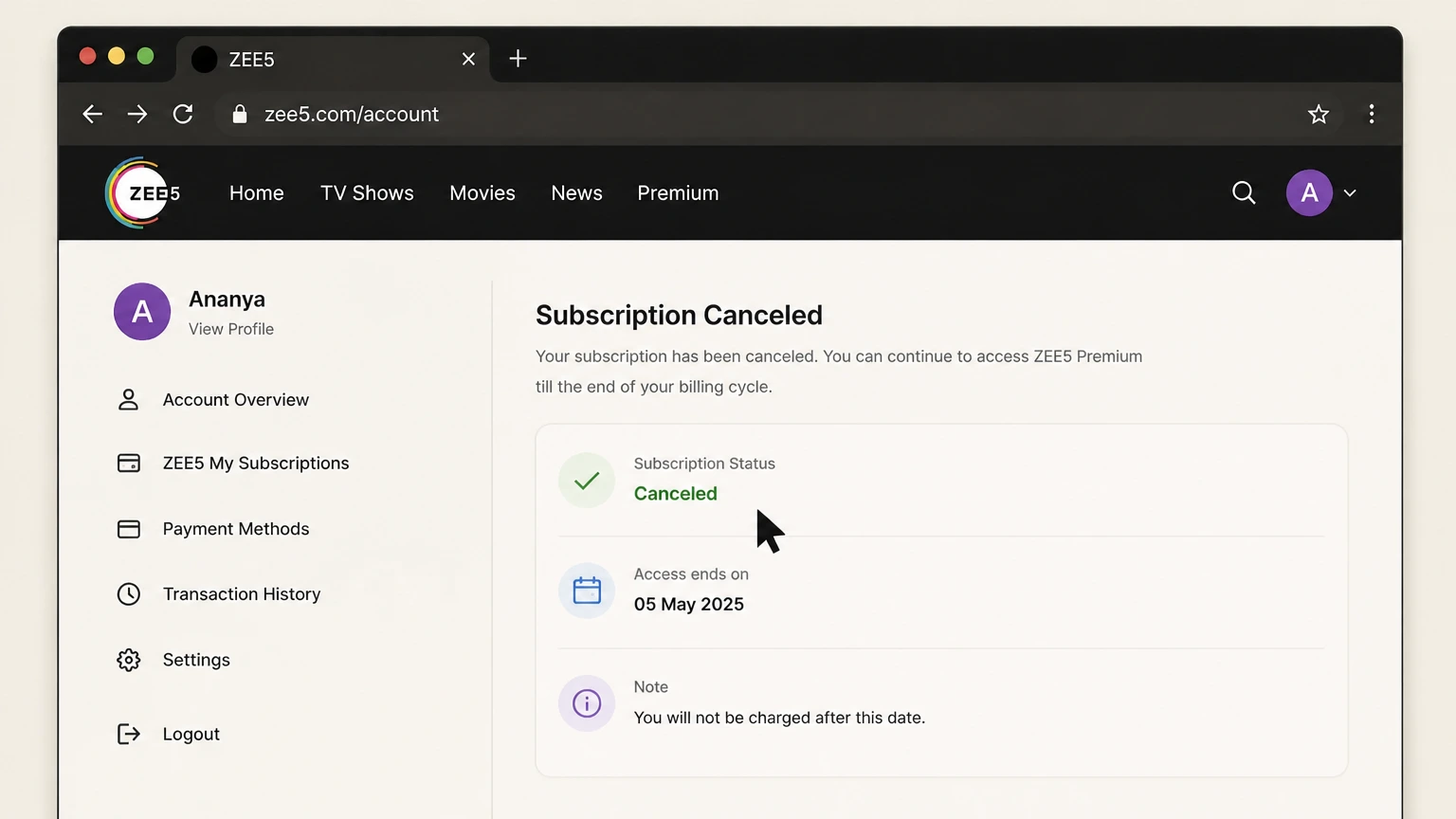Image resolution: width=1456 pixels, height=819 pixels.
Task: Click the info icon beside Note
Action: point(587,703)
